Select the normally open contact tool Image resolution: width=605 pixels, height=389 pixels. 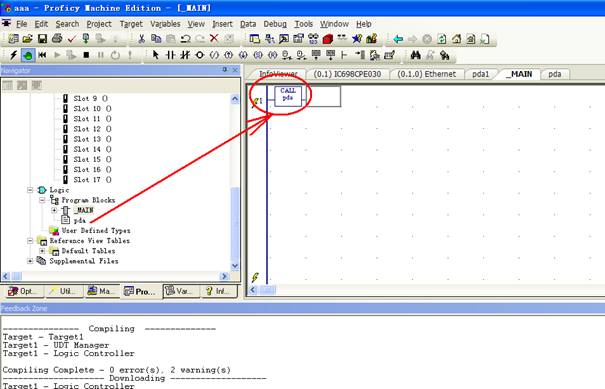coord(170,55)
